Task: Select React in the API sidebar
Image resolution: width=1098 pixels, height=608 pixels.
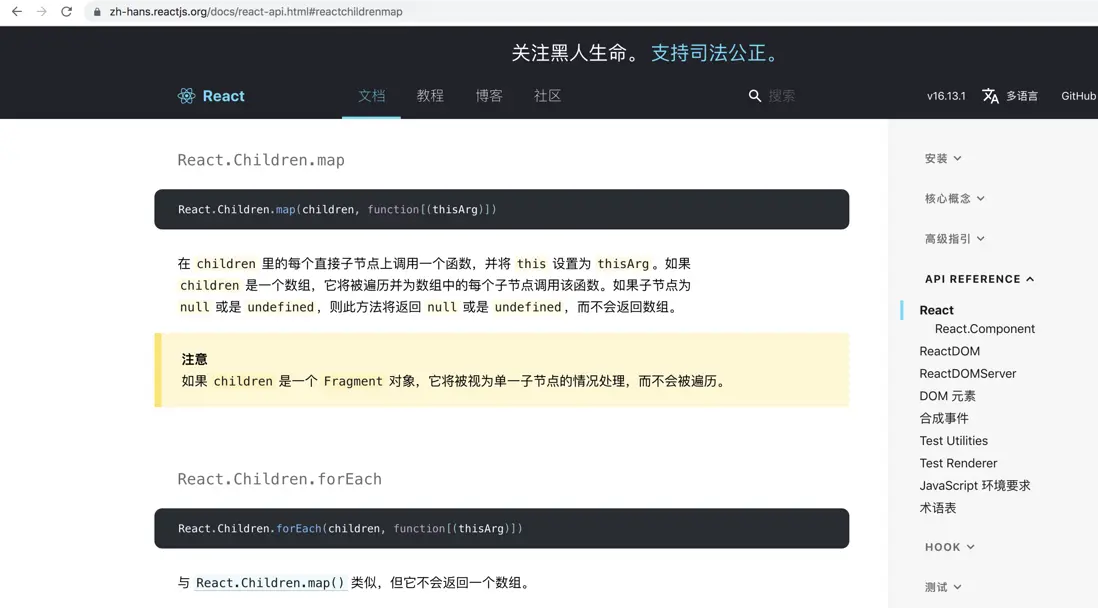Action: 936,310
